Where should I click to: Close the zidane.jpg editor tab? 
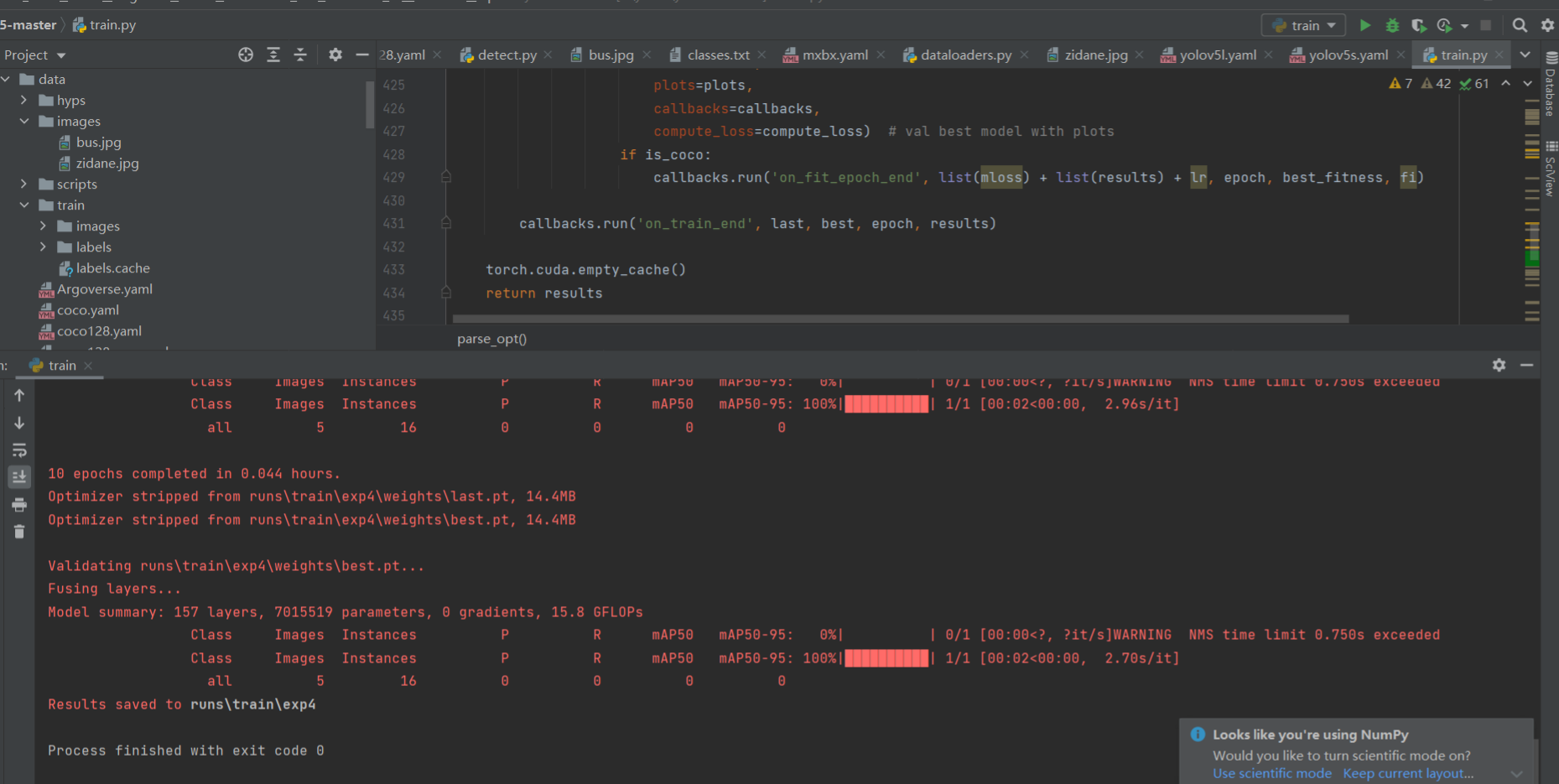(1139, 55)
